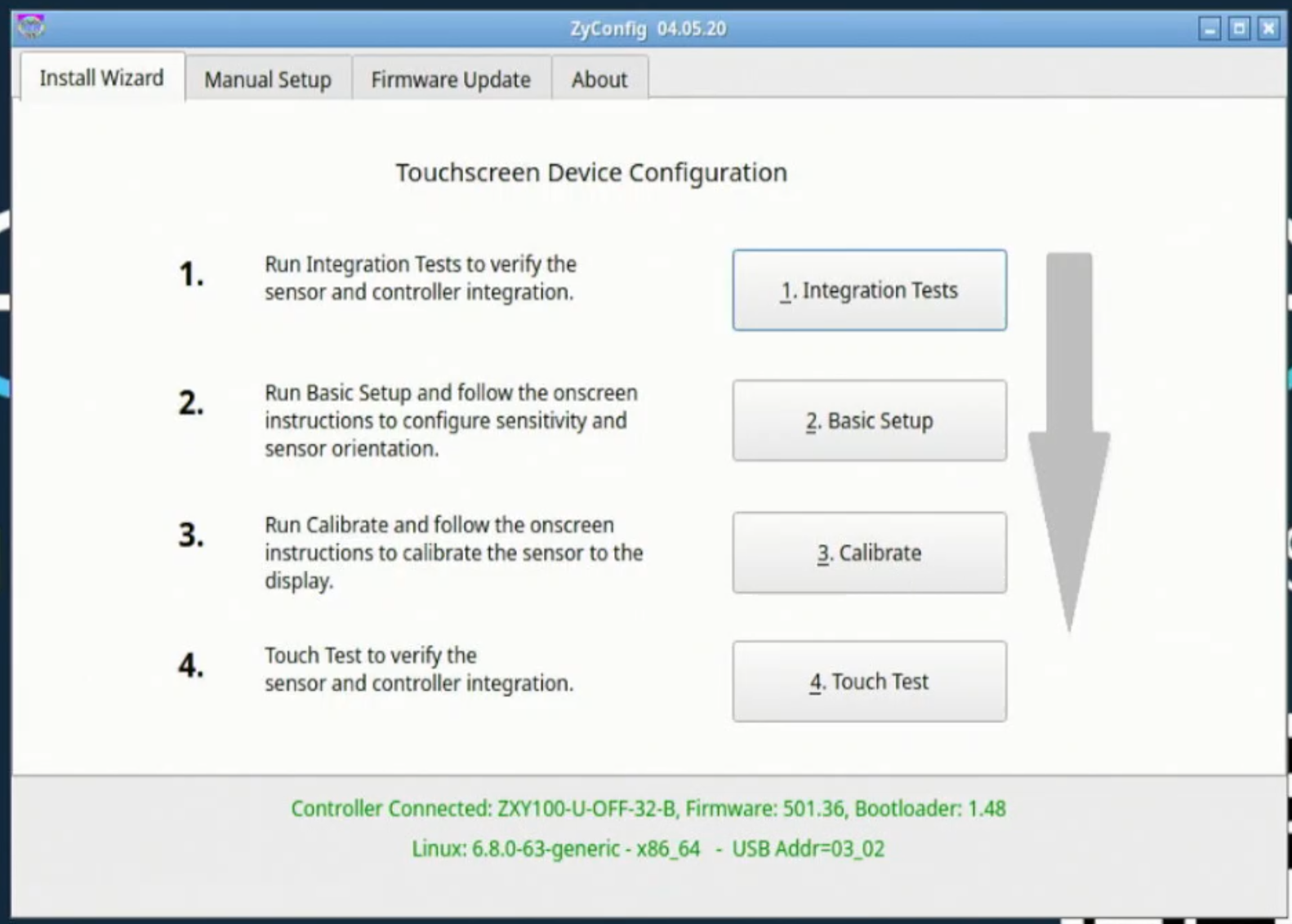Click the ZyConfig 04.05.20 title text
The height and width of the screenshot is (924, 1292).
648,29
